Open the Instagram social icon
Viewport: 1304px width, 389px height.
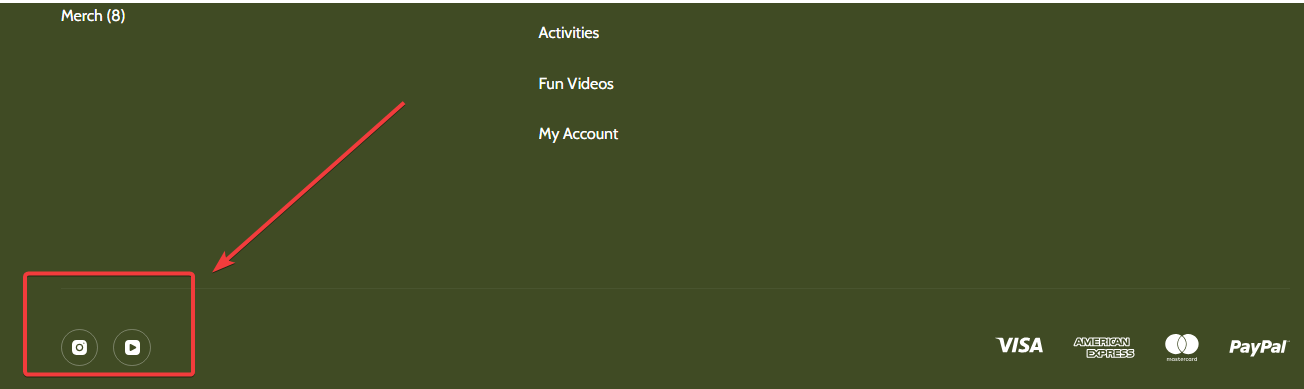80,348
